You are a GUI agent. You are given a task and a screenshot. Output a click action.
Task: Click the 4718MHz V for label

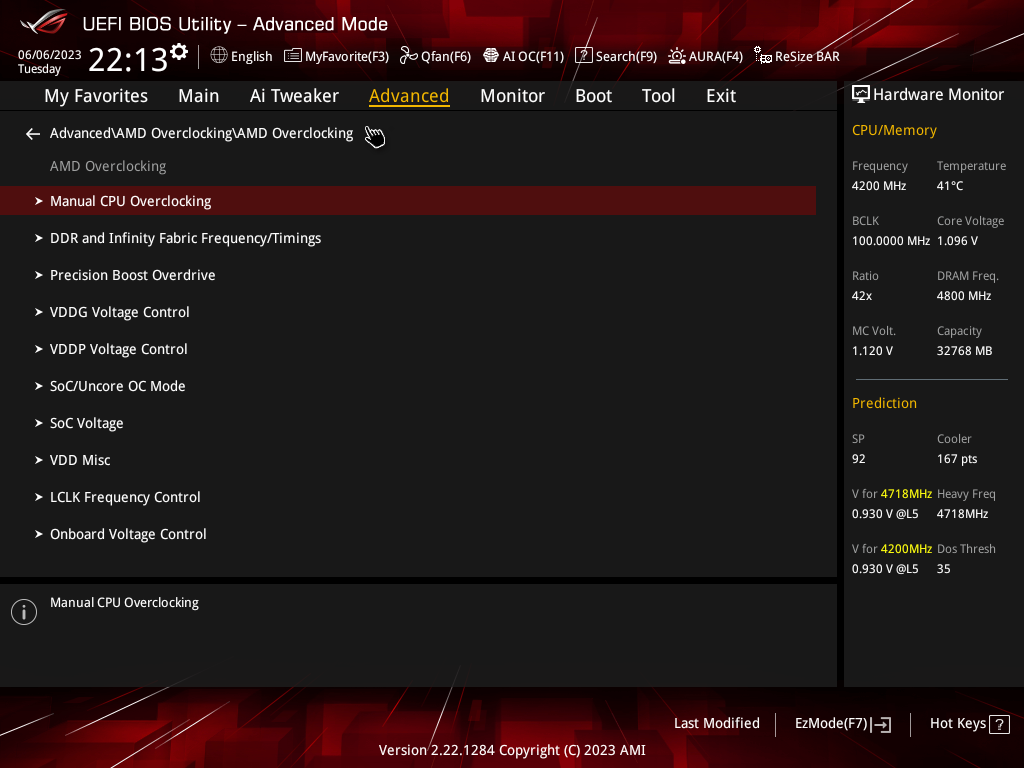(x=891, y=494)
